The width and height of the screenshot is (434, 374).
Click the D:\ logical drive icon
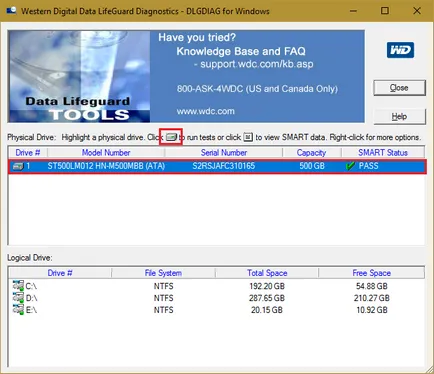(x=18, y=298)
